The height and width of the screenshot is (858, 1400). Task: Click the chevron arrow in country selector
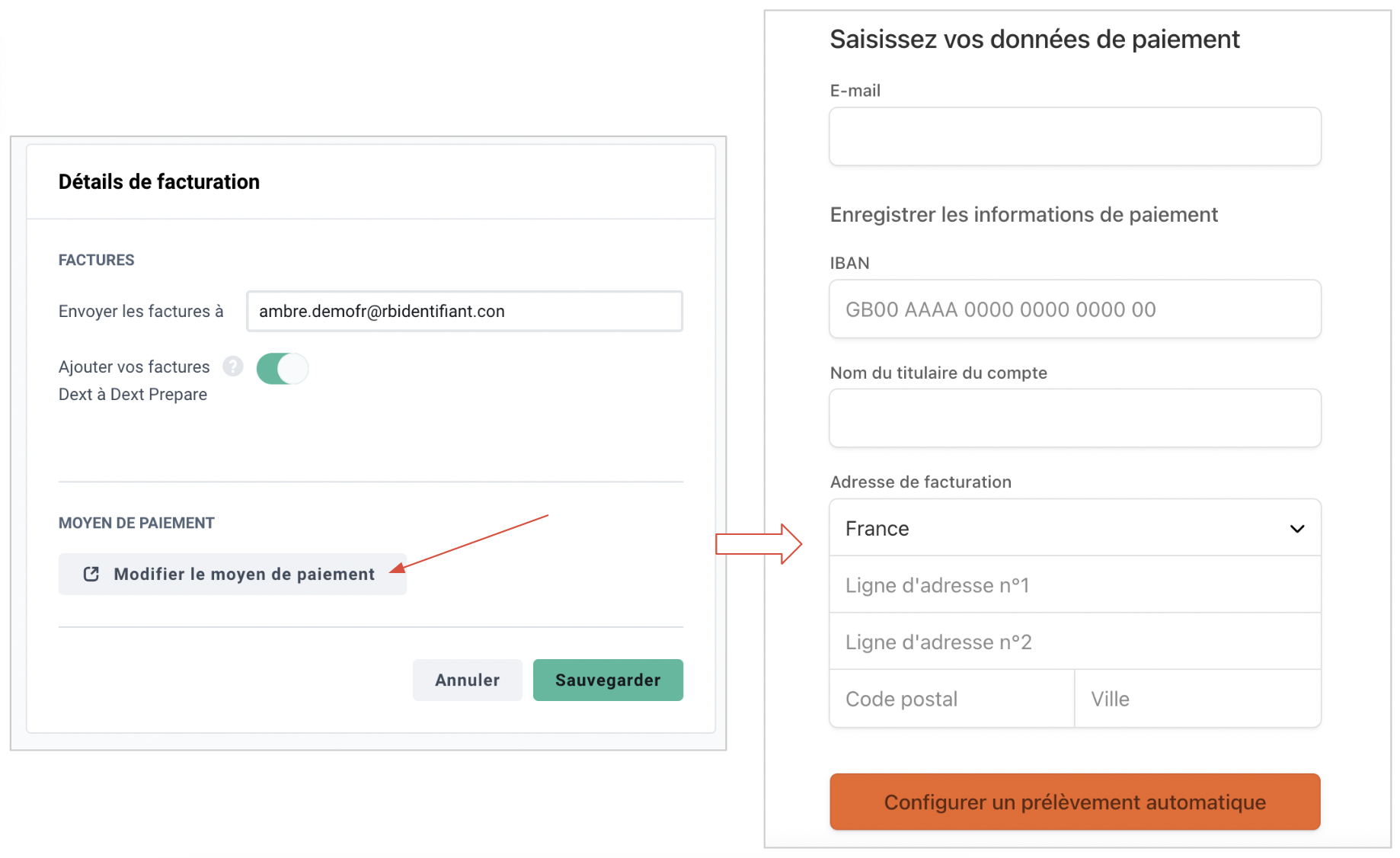[x=1297, y=529]
